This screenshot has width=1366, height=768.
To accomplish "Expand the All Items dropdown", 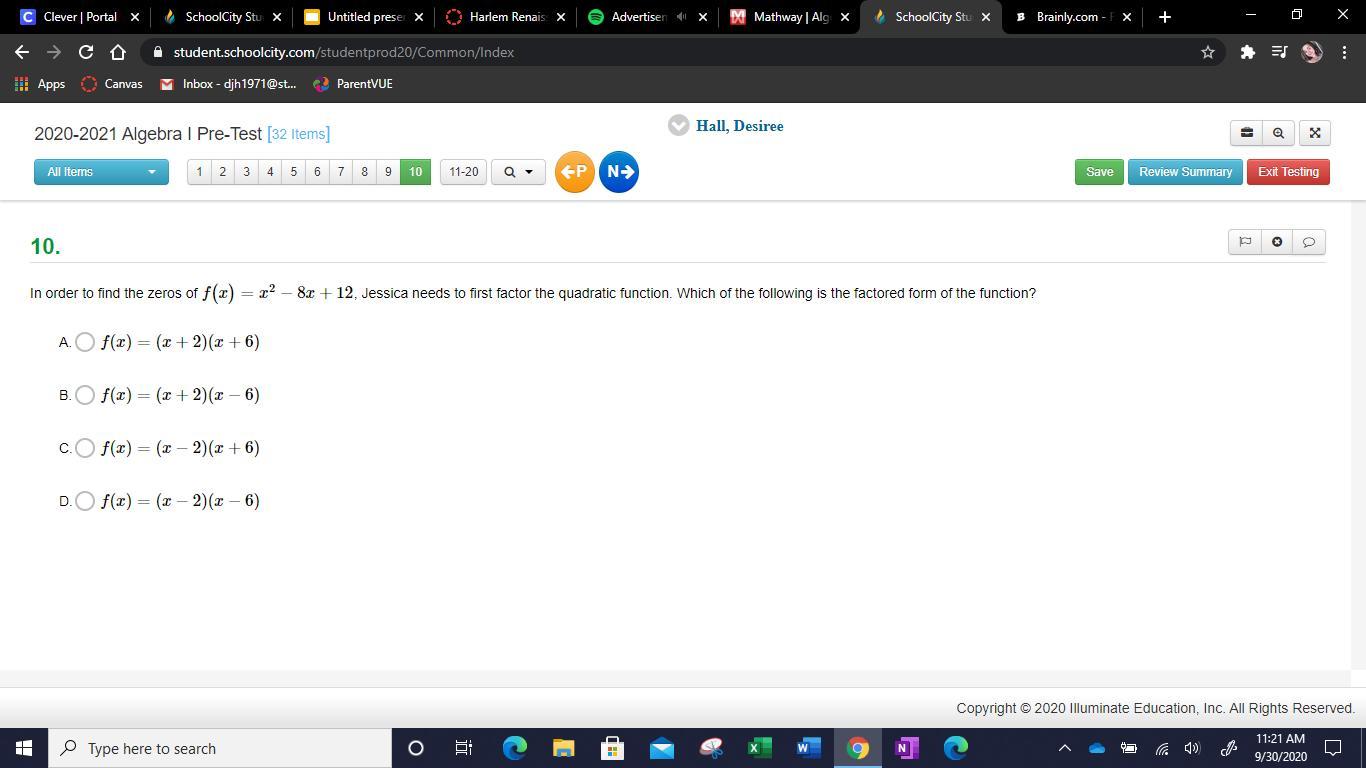I will point(101,172).
